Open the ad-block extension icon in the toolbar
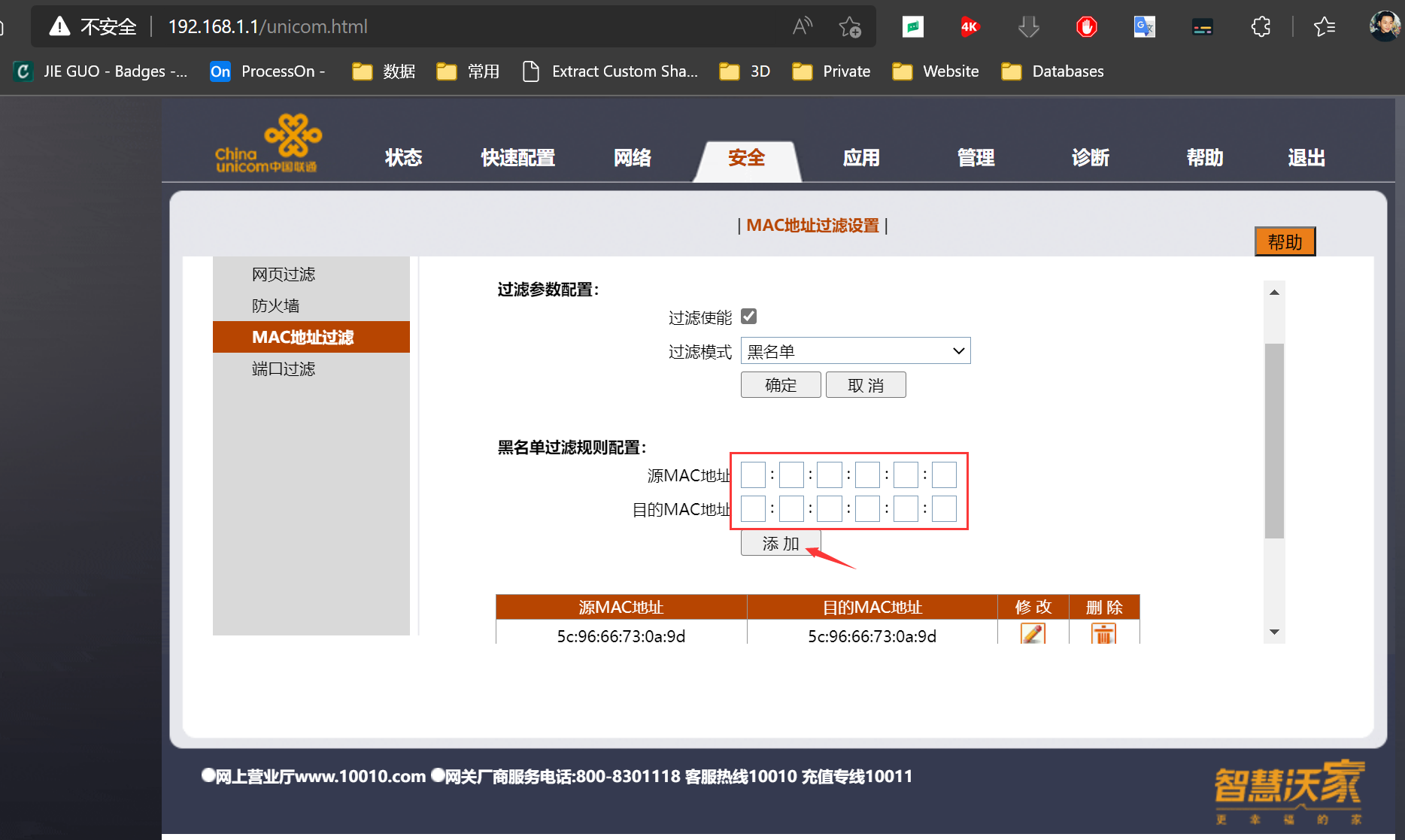 point(1085,26)
